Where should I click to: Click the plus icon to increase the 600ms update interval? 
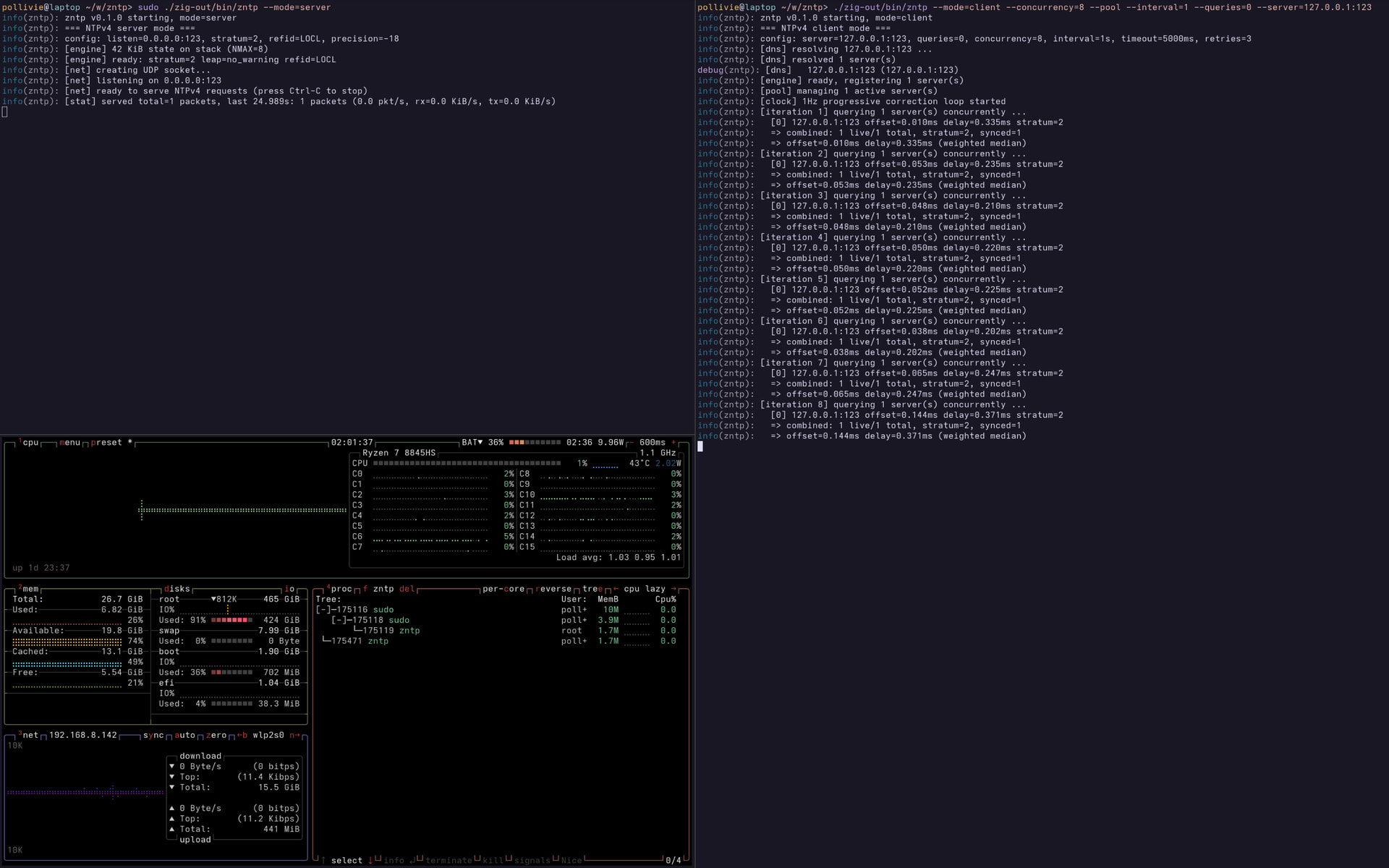coord(674,443)
